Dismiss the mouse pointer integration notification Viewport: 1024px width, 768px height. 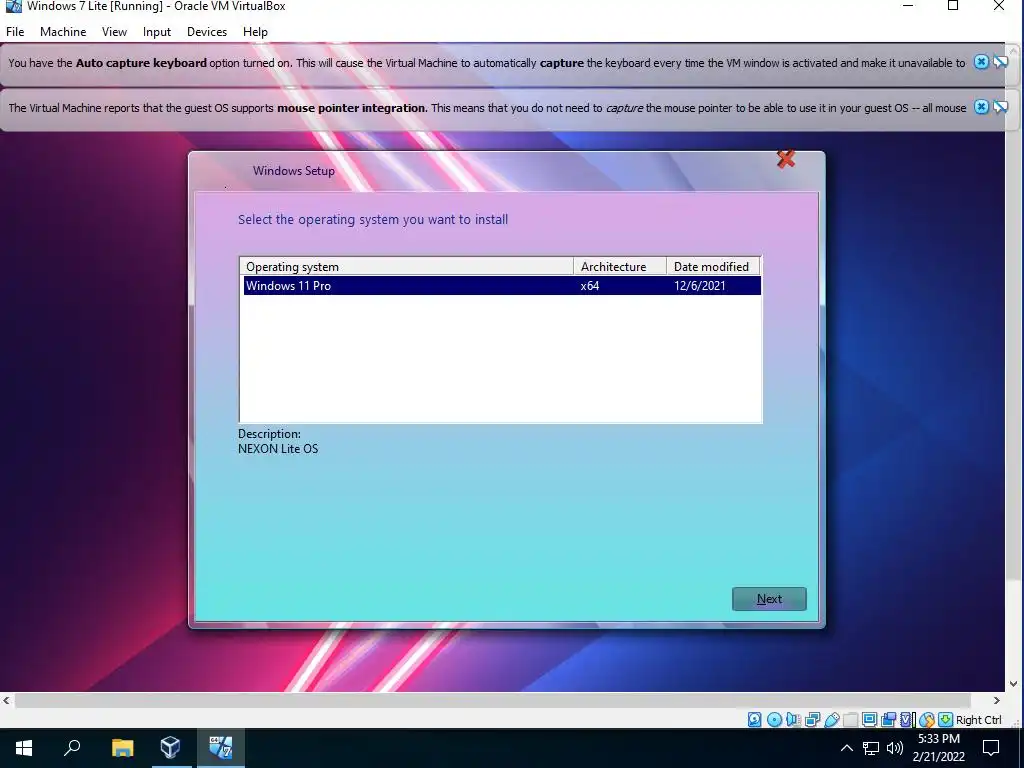coord(981,107)
